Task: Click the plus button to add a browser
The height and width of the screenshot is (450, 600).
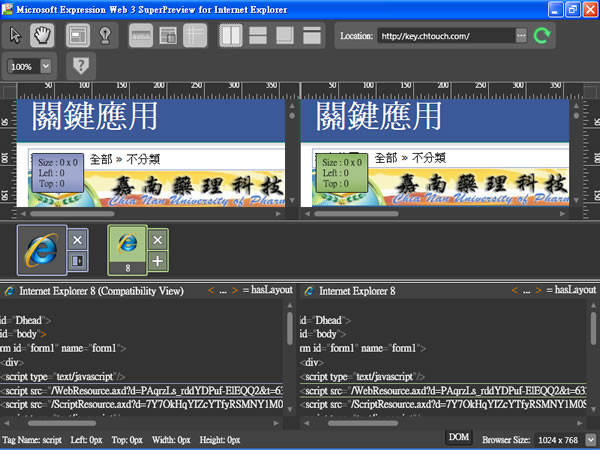Action: [157, 262]
